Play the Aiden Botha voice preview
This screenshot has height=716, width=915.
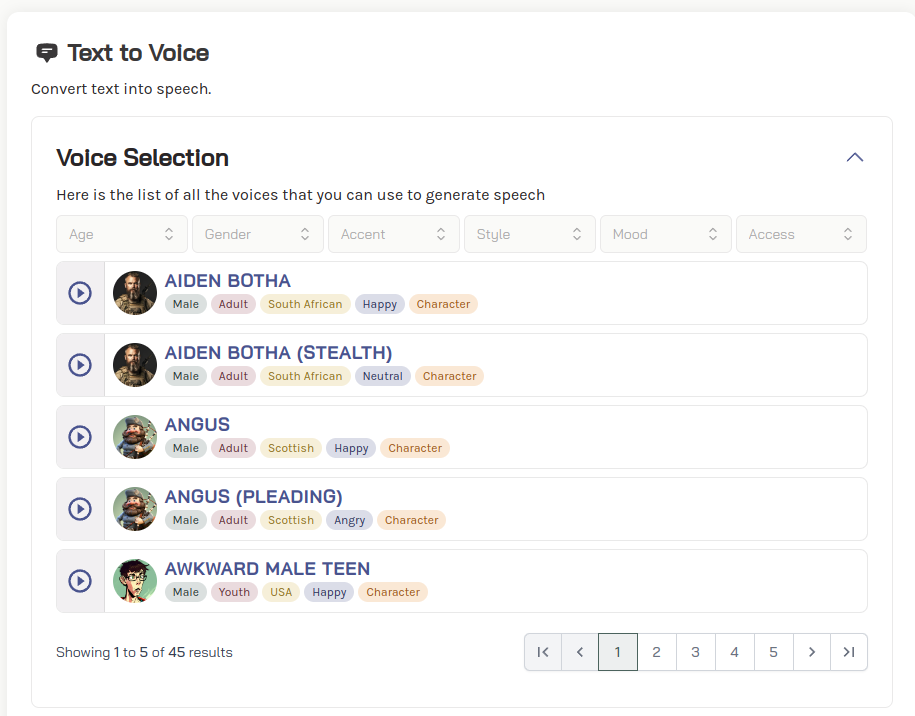tap(80, 293)
